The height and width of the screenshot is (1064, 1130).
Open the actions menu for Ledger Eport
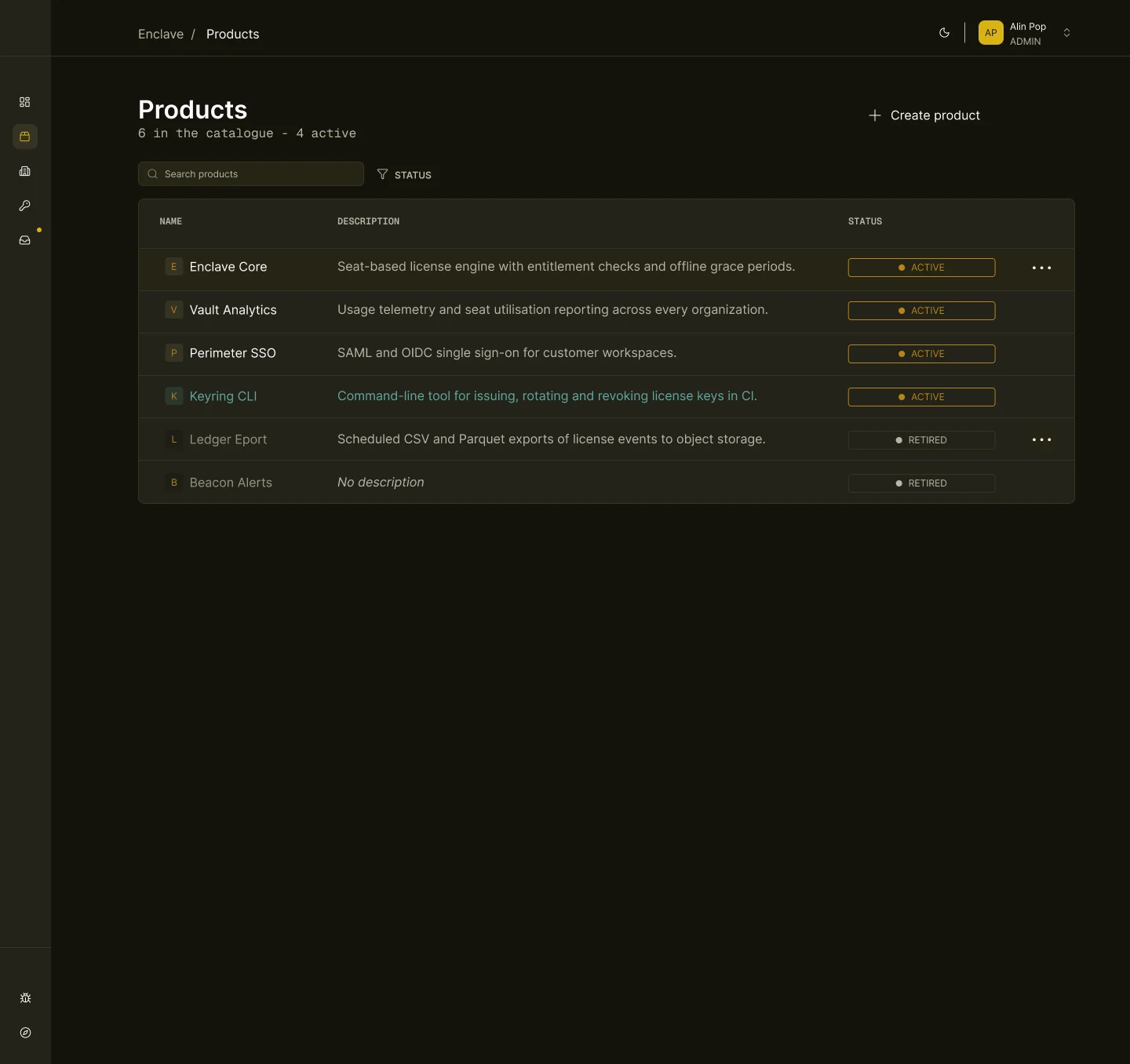(x=1041, y=439)
